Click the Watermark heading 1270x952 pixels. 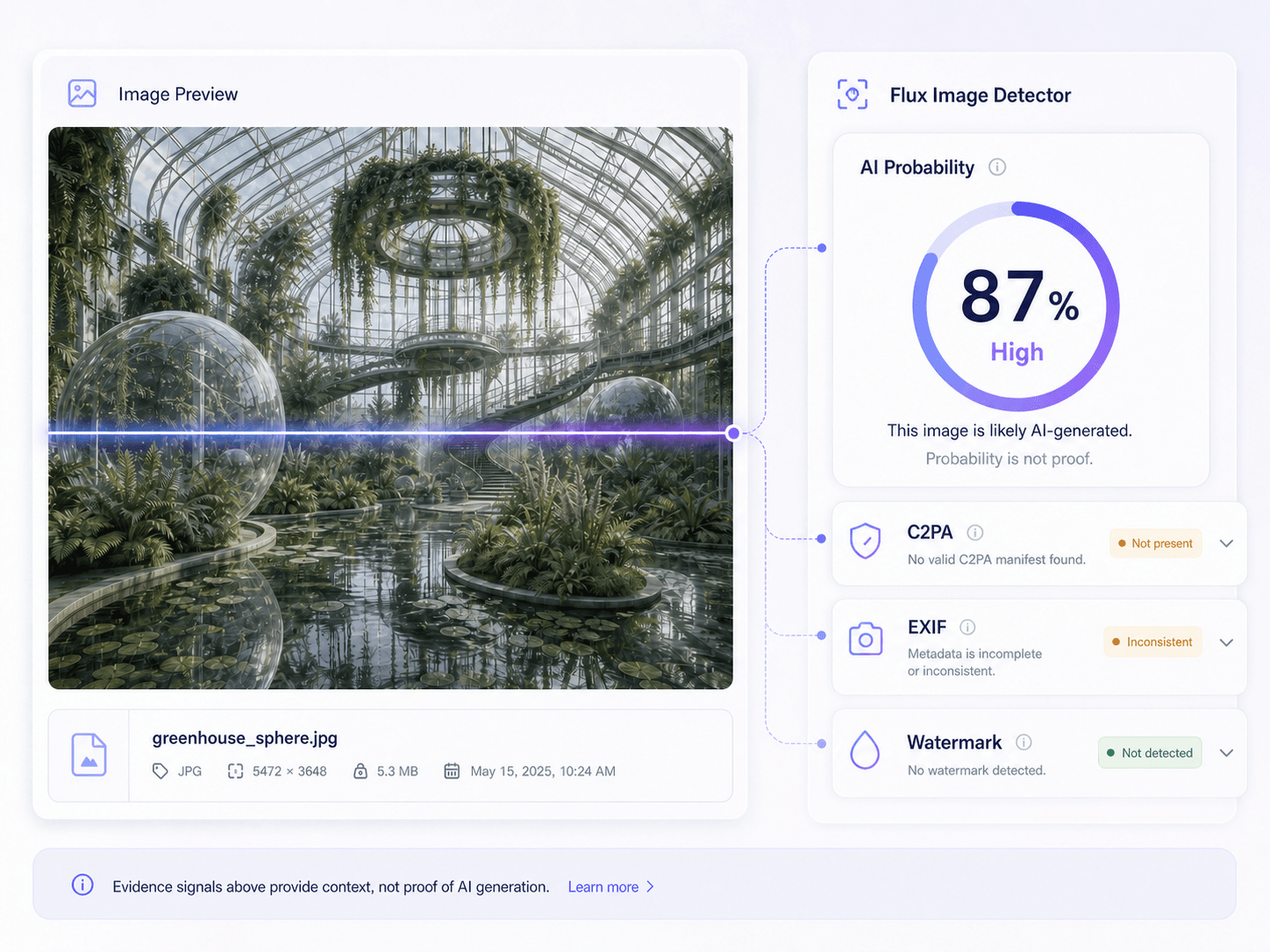[x=954, y=742]
